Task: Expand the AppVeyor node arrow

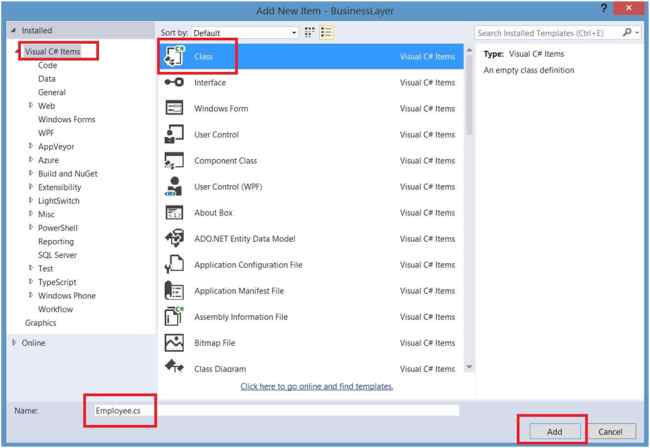Action: point(31,146)
